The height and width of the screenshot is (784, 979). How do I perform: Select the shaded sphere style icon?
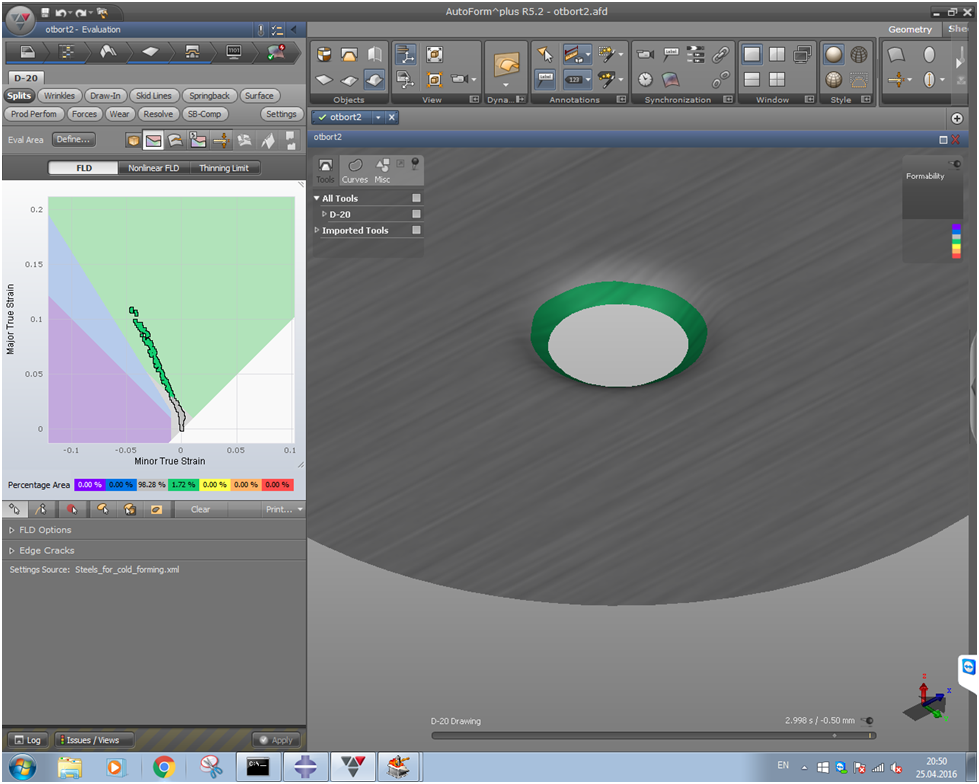(833, 54)
